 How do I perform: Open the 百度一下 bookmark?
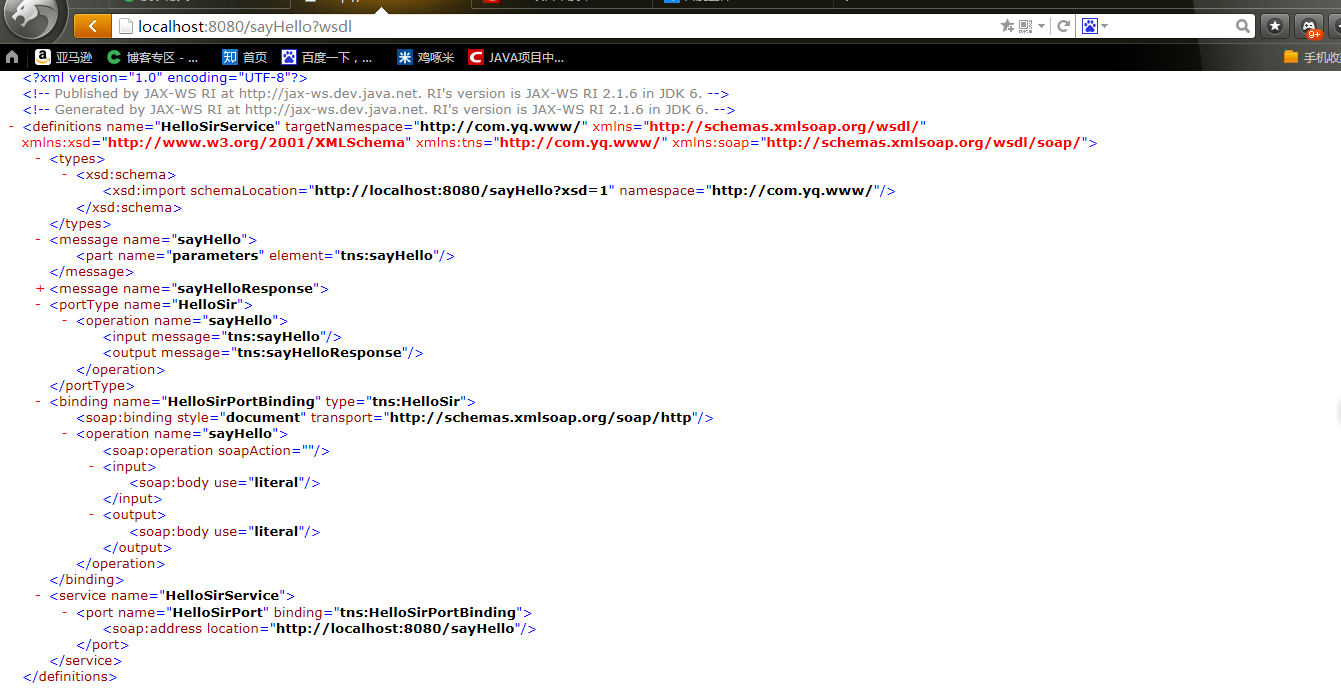pos(328,57)
